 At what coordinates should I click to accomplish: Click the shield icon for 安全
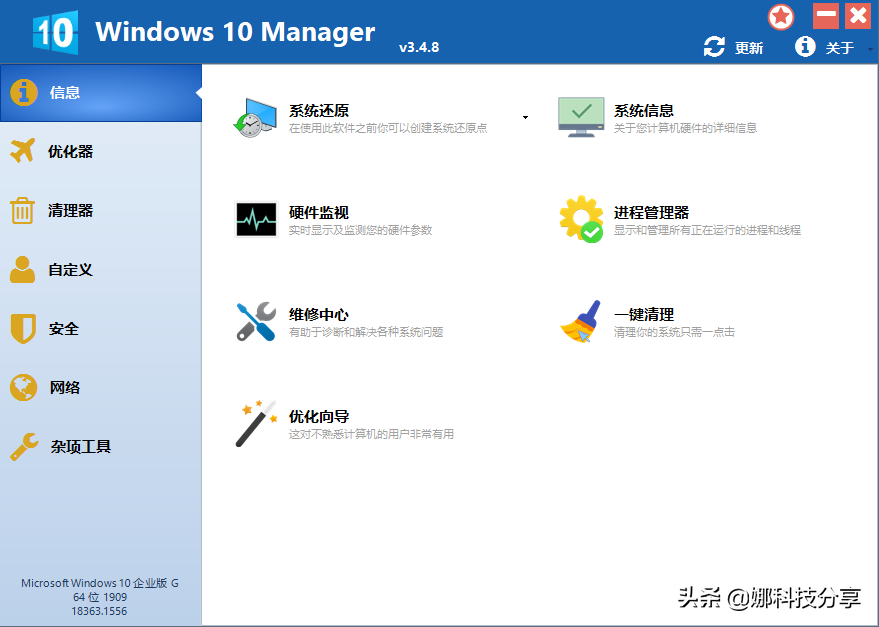[23, 329]
